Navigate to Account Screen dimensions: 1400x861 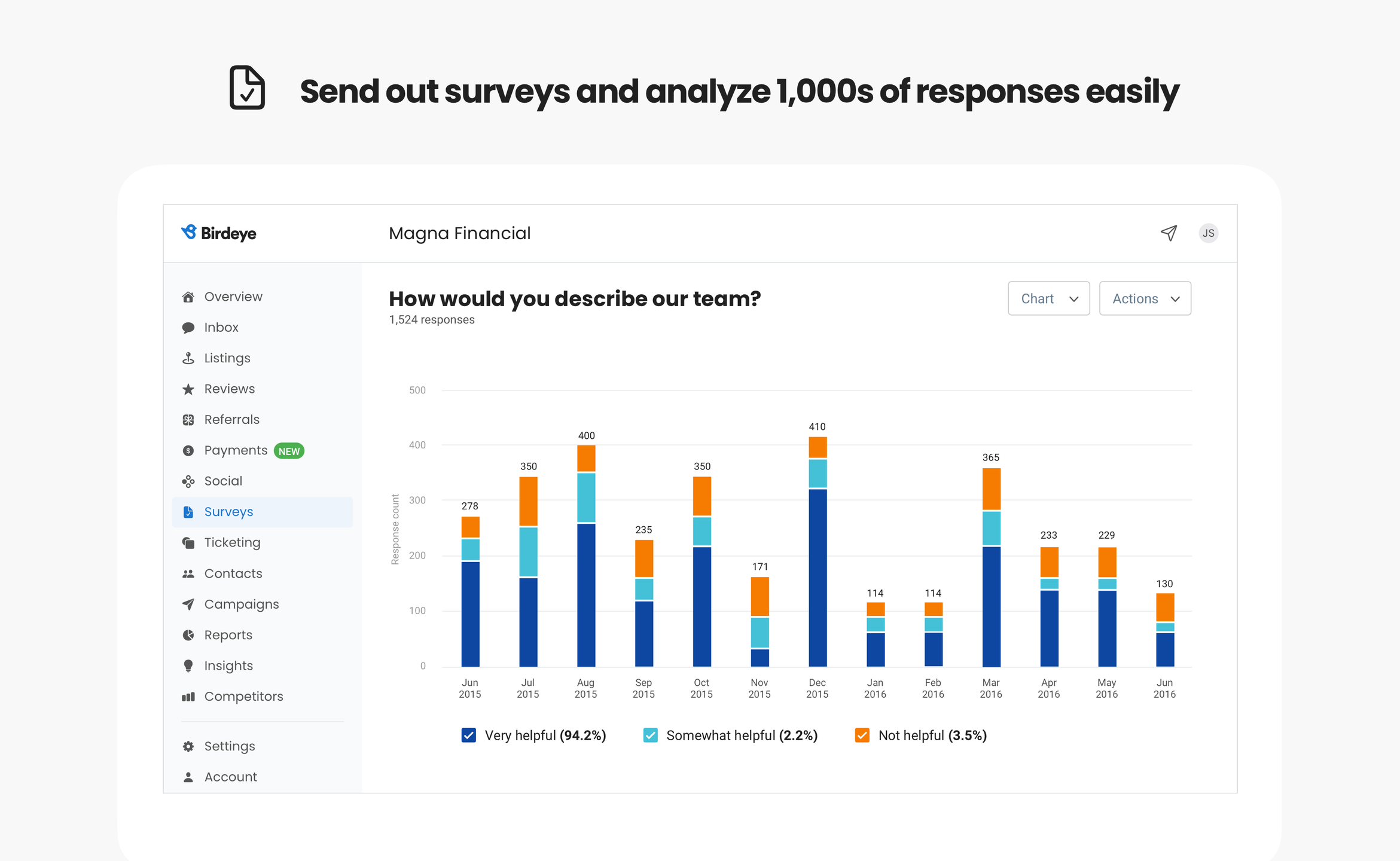[x=230, y=777]
